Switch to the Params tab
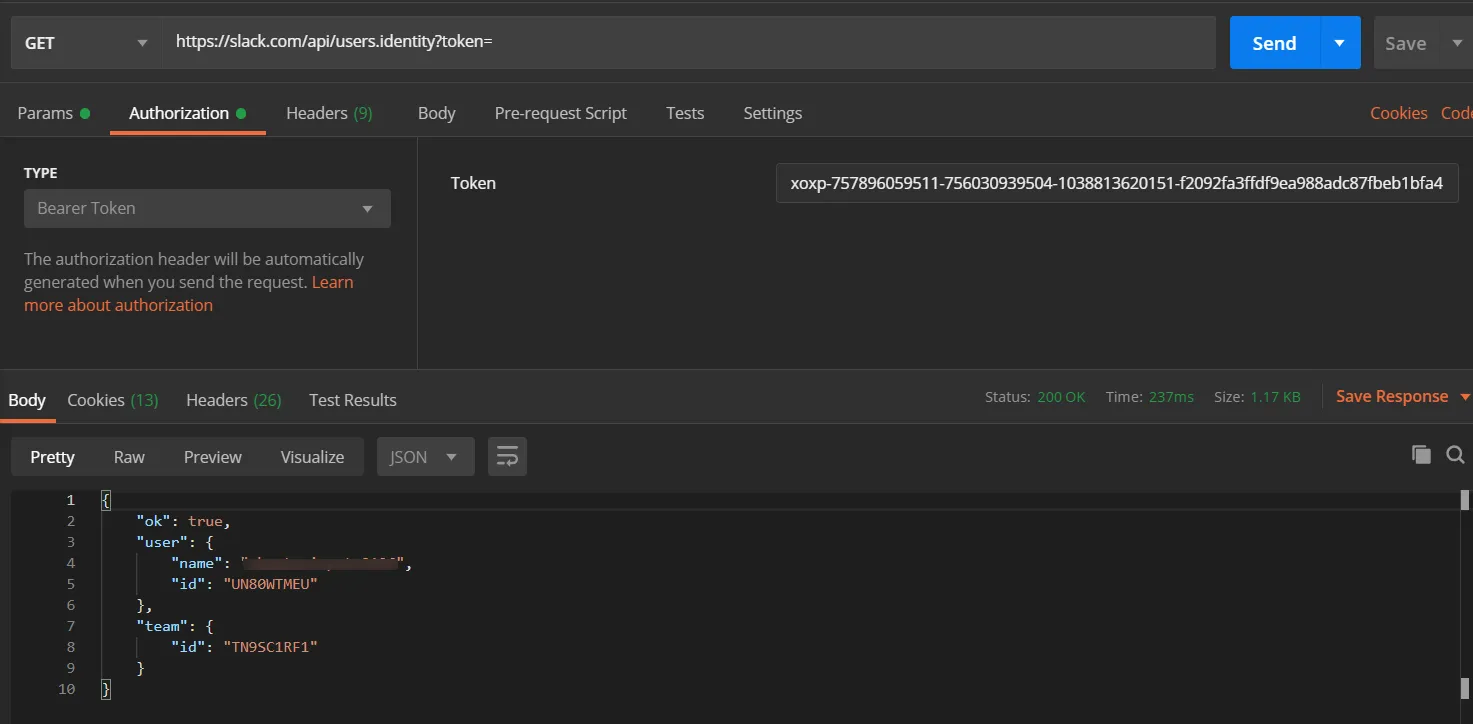Viewport: 1473px width, 724px height. pyautogui.click(x=54, y=113)
